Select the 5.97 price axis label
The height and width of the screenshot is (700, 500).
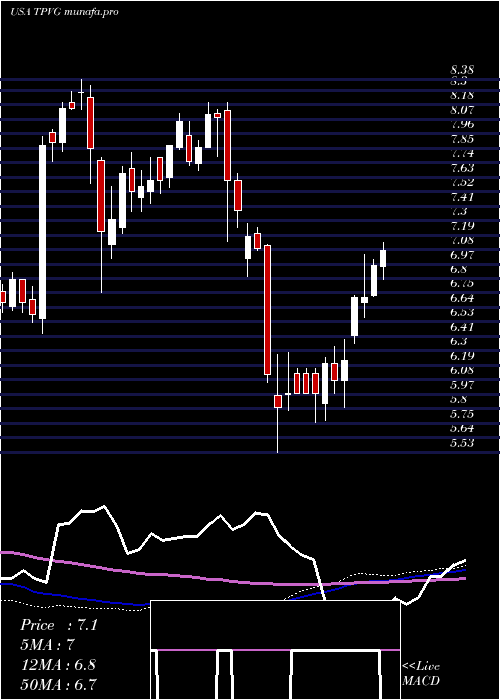(462, 385)
